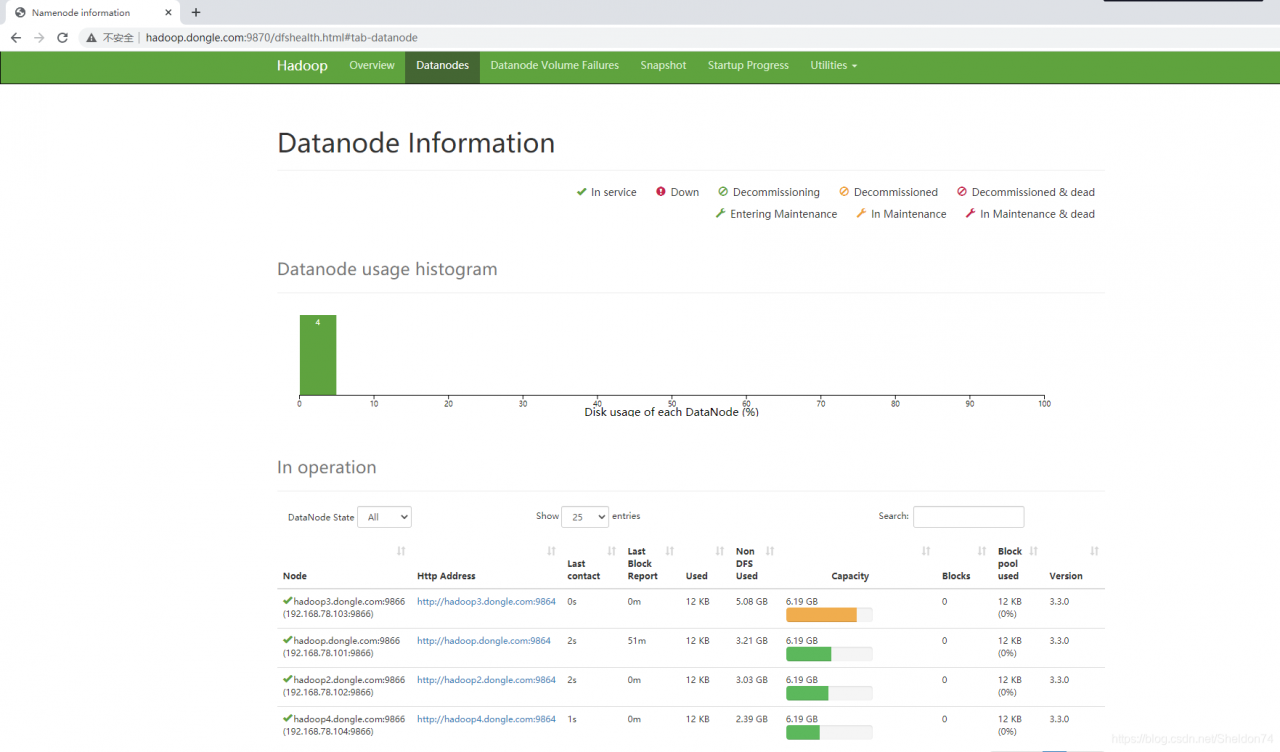This screenshot has height=752, width=1280.
Task: Switch to the Overview tab
Action: 372,66
